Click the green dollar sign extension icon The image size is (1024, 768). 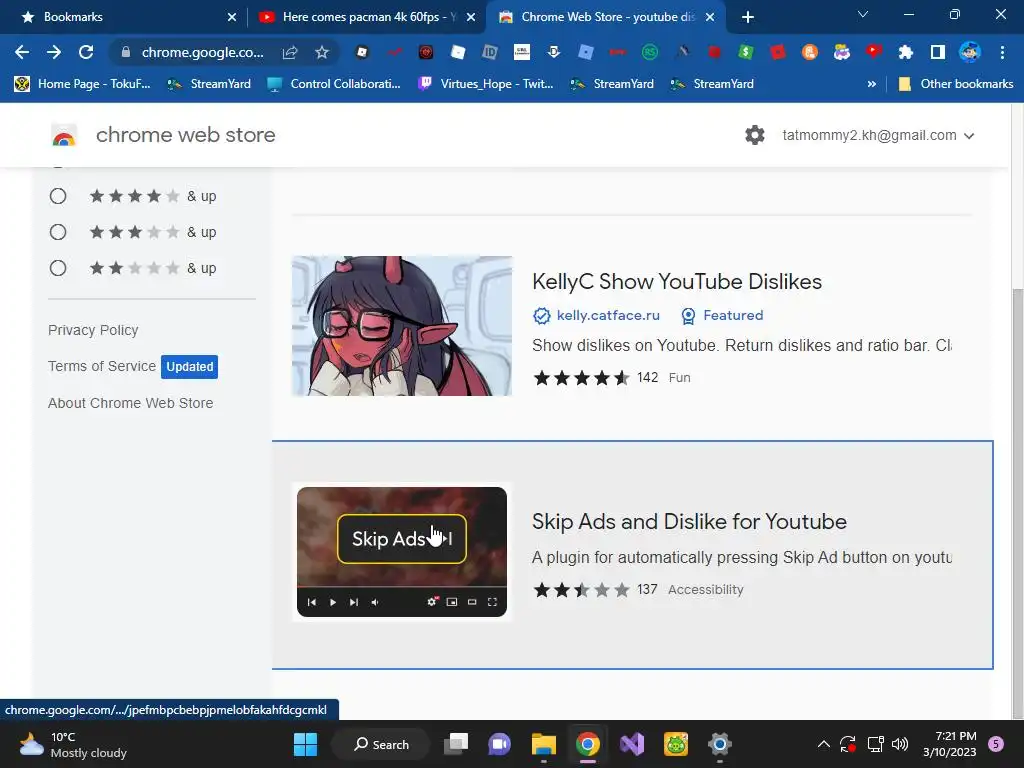(746, 52)
